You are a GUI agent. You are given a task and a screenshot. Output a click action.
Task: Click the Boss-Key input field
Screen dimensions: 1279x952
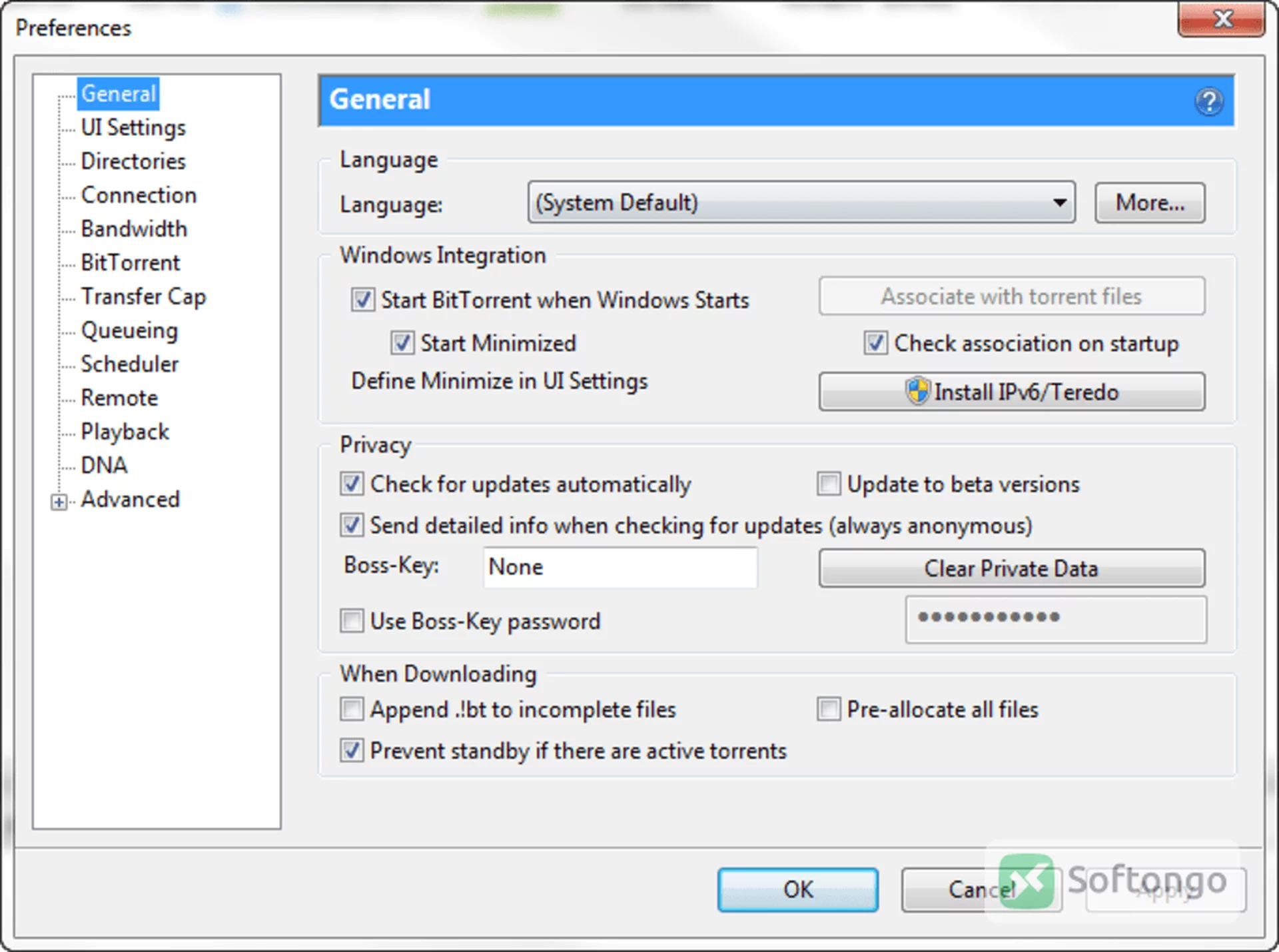click(x=620, y=567)
